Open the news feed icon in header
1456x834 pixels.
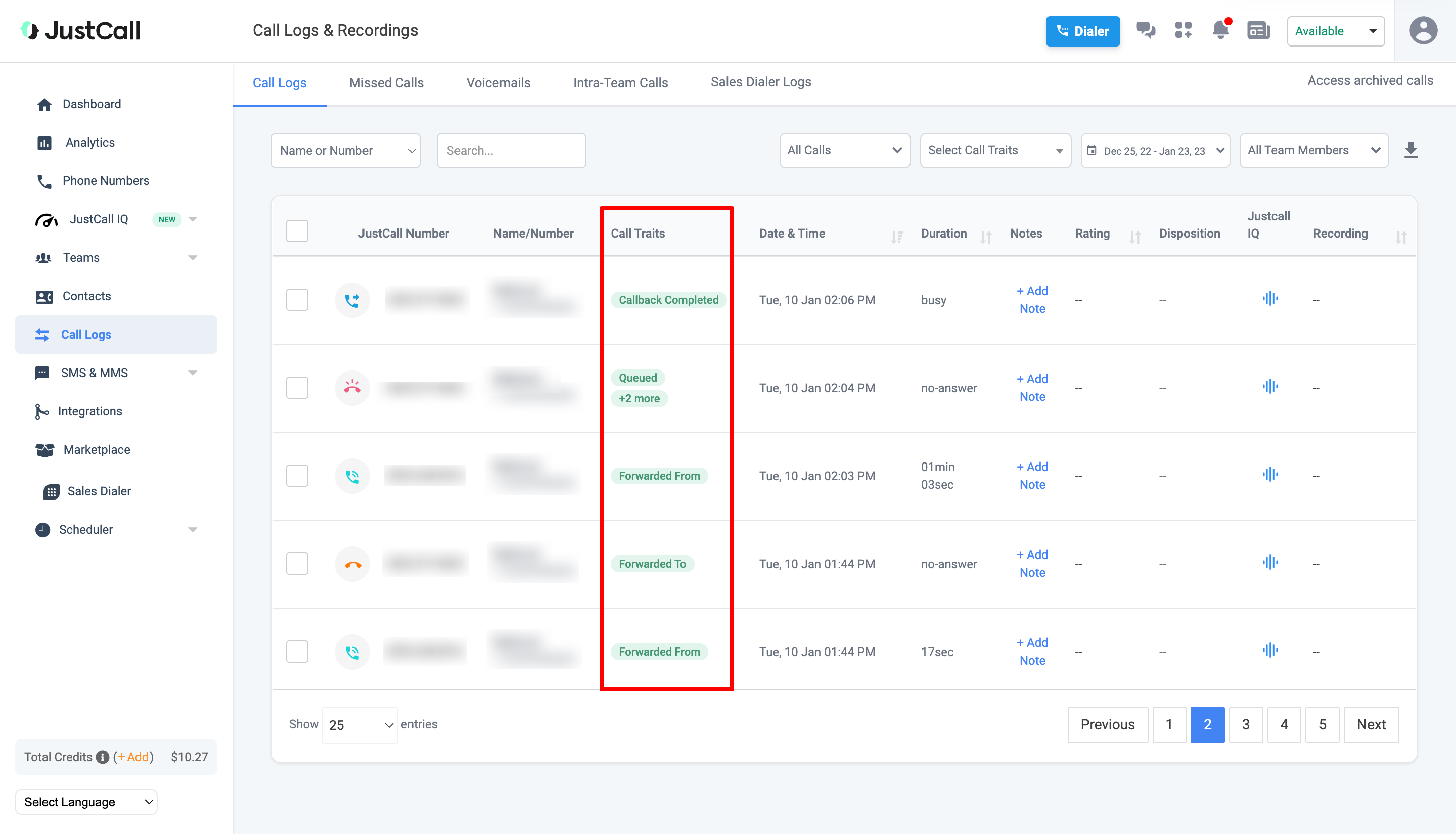click(x=1258, y=30)
